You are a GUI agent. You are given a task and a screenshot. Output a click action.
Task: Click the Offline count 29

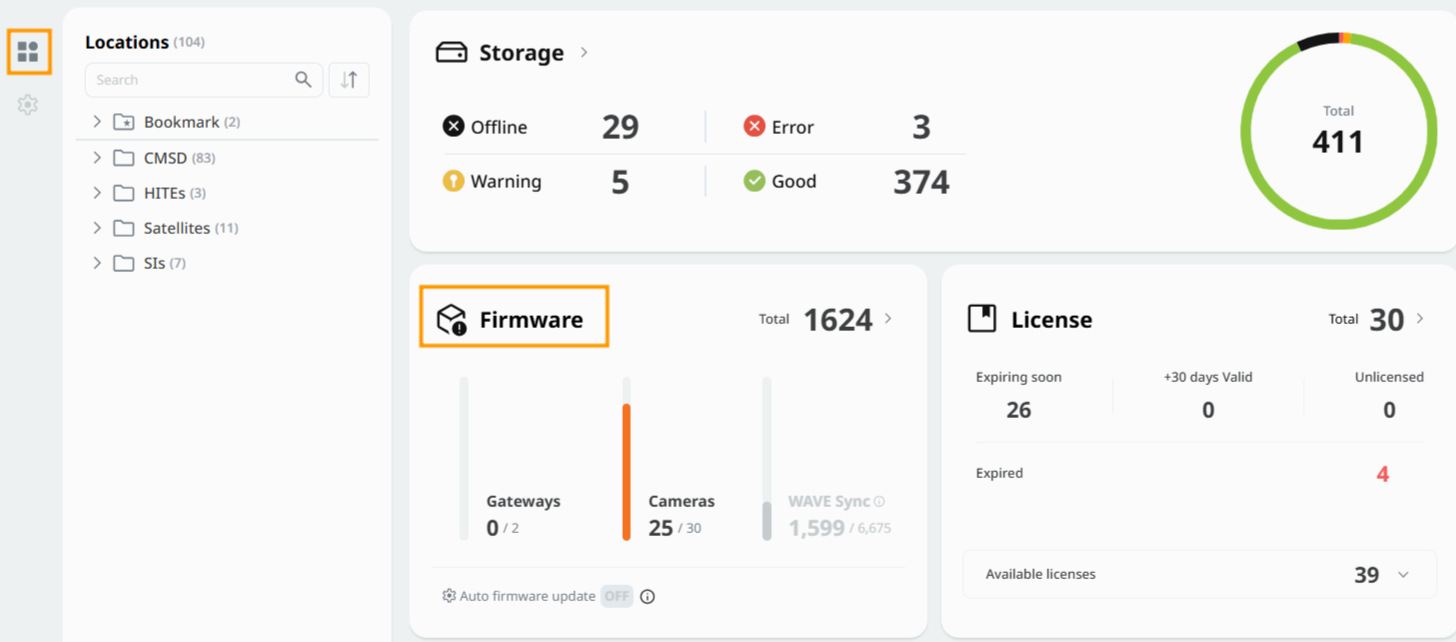coord(620,127)
